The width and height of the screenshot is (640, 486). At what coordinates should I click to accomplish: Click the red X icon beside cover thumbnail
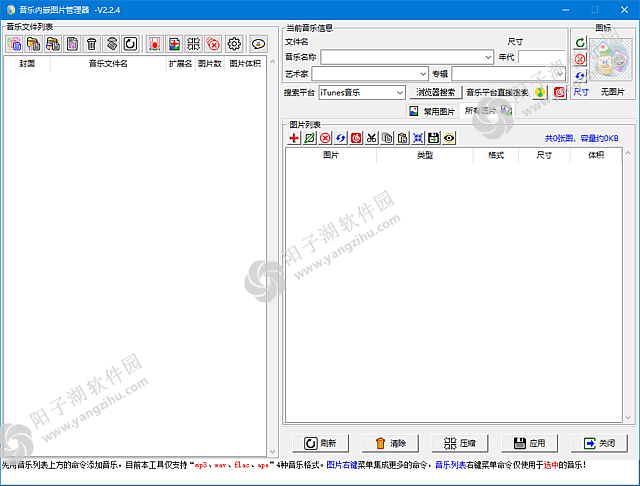click(580, 60)
